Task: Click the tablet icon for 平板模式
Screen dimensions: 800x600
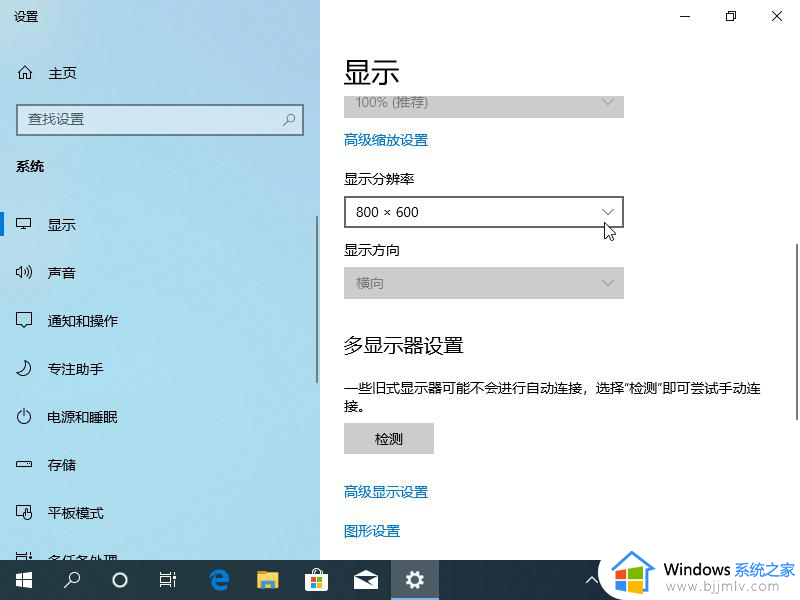Action: click(24, 512)
